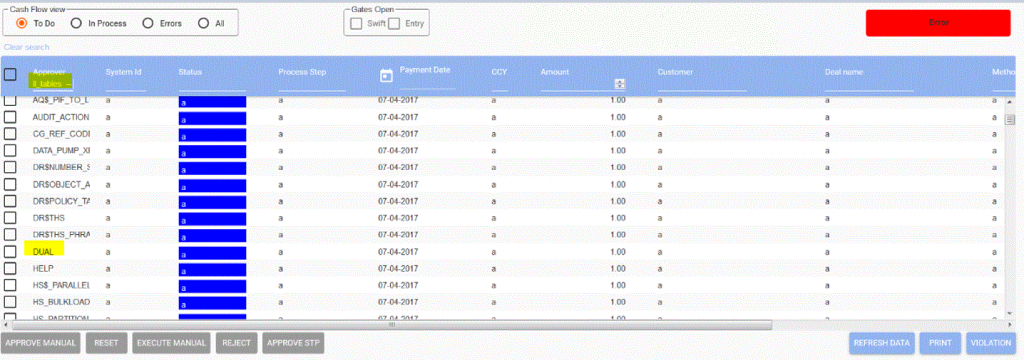This screenshot has height=360, width=1024.
Task: Open the VIOLATION button
Action: point(991,342)
